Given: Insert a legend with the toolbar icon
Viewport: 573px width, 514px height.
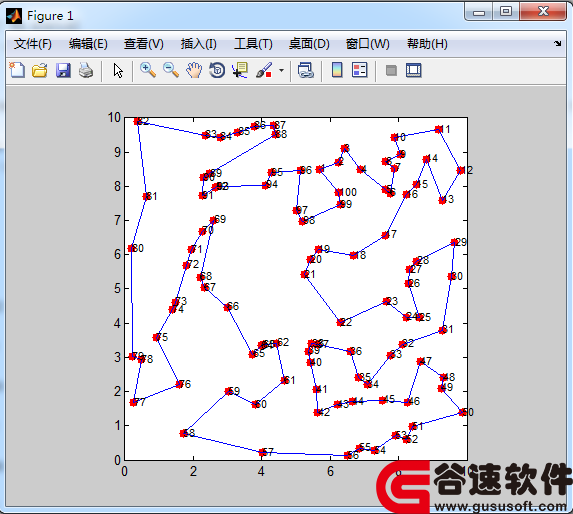Looking at the screenshot, I should click(360, 70).
